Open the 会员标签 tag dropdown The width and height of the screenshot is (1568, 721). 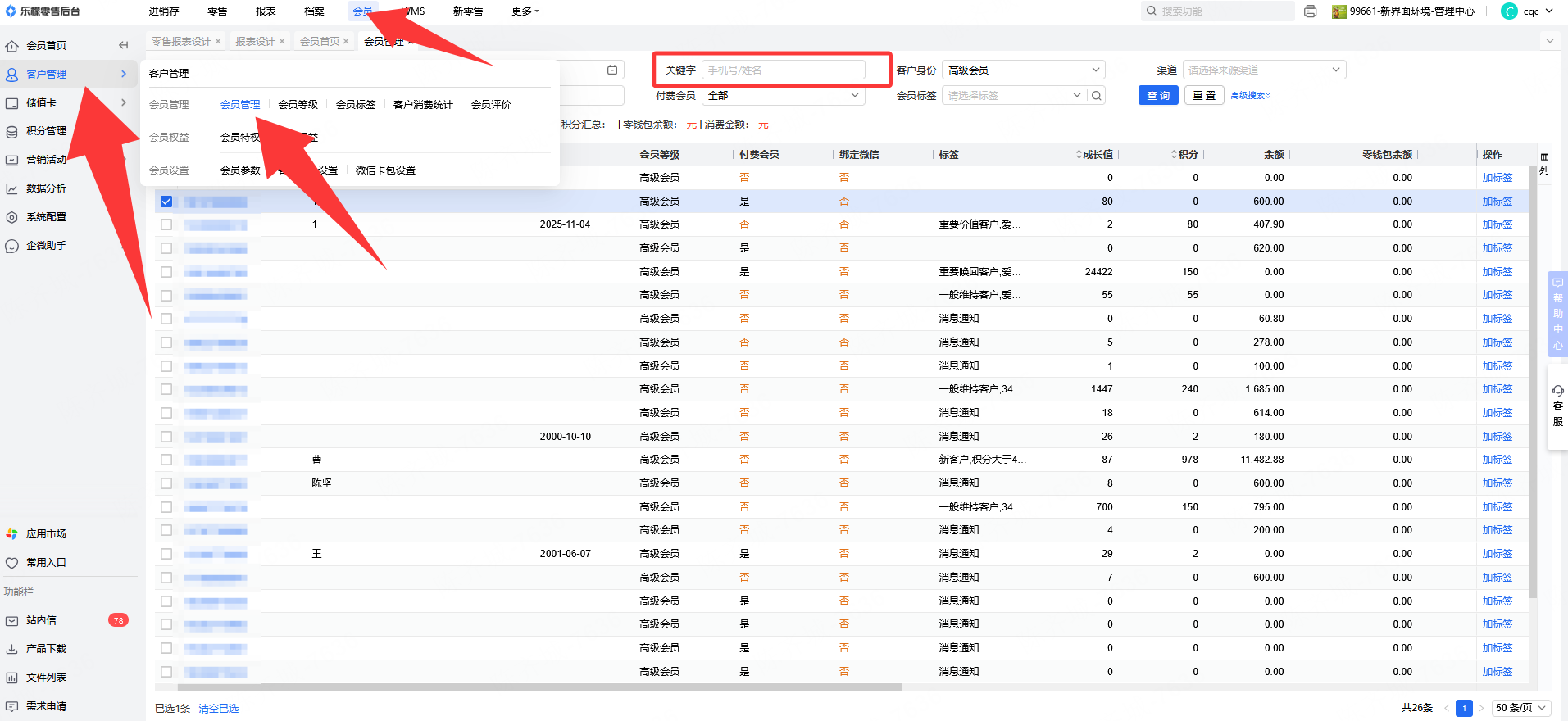(x=1015, y=96)
